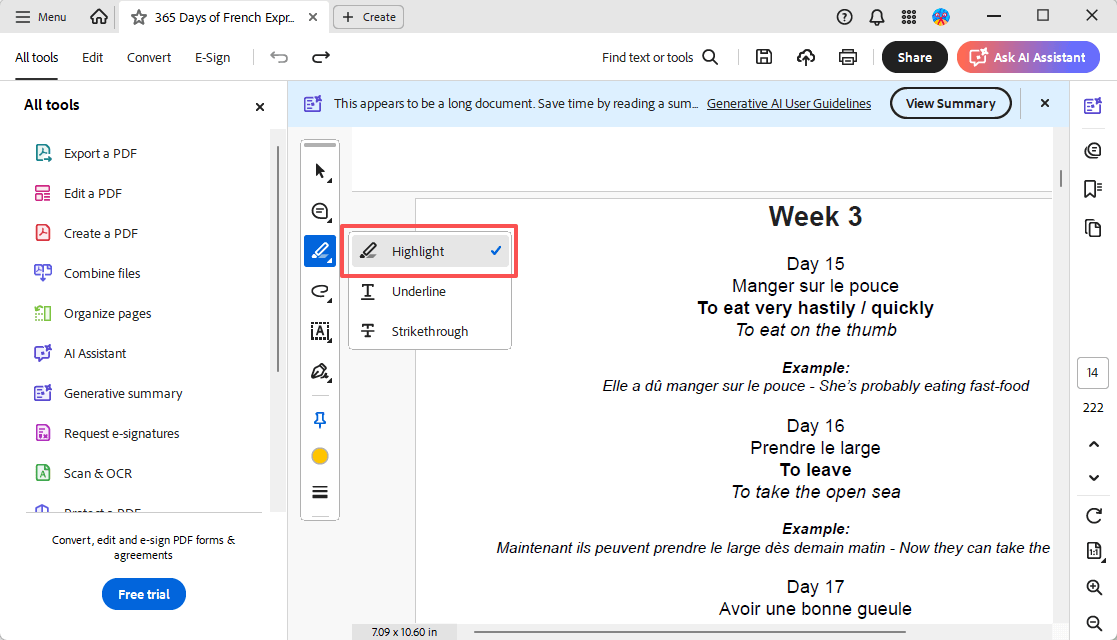Switch to the All tools tab
This screenshot has height=640, width=1117.
(36, 58)
